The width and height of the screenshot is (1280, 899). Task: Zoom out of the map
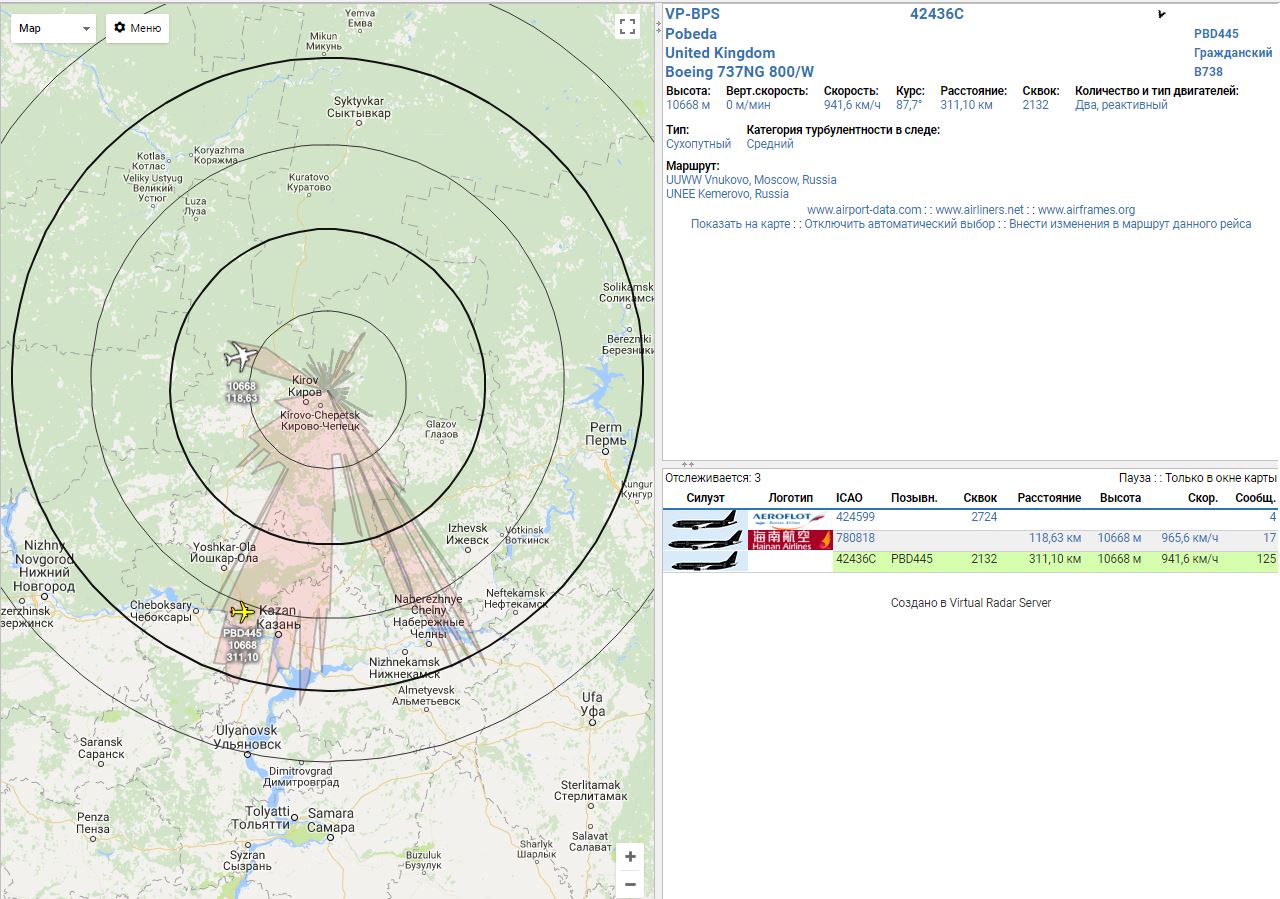630,884
